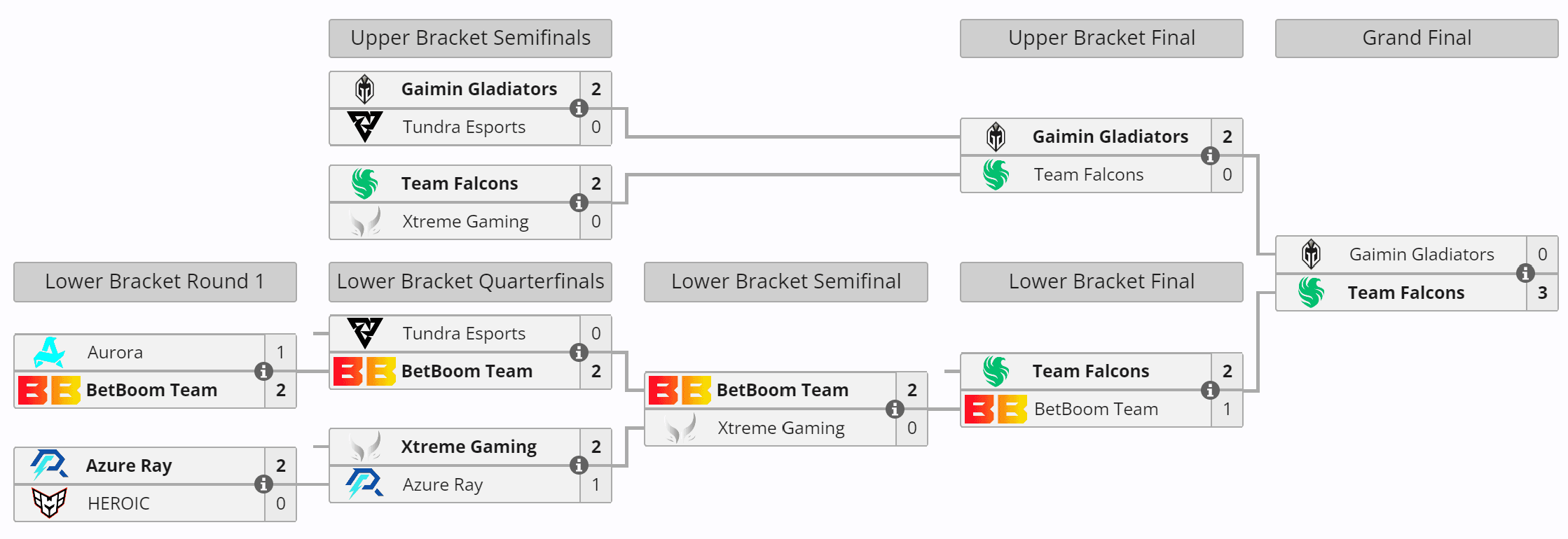Viewport: 1568px width, 539px height.
Task: Click Team Falcons in the Grand Final
Action: (x=1405, y=293)
